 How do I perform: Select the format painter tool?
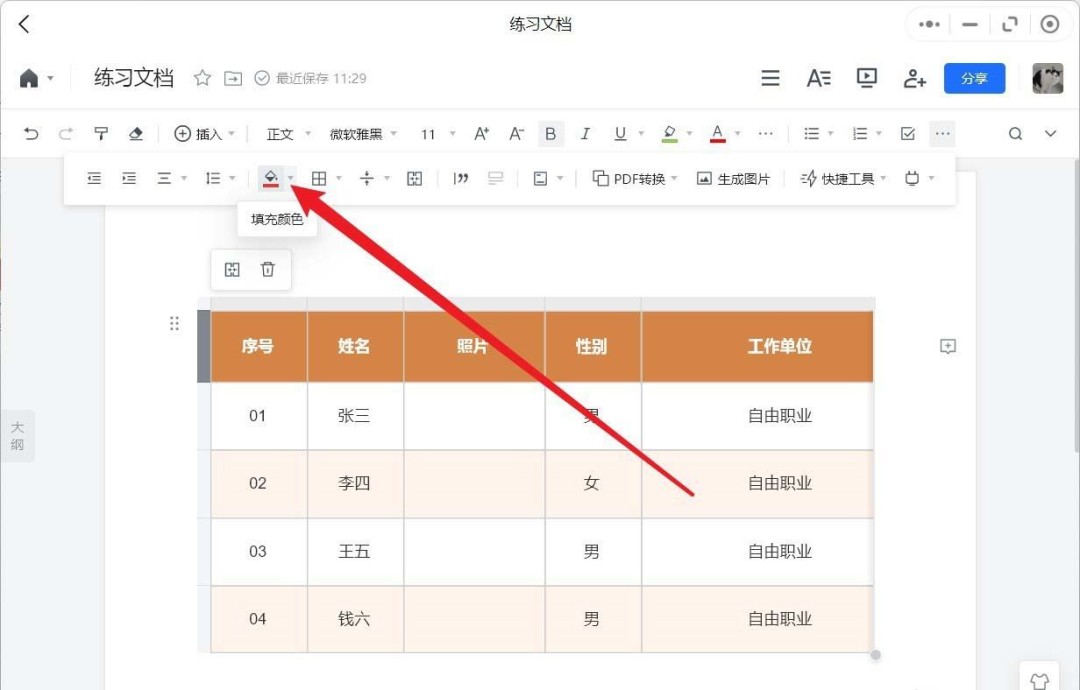coord(101,133)
